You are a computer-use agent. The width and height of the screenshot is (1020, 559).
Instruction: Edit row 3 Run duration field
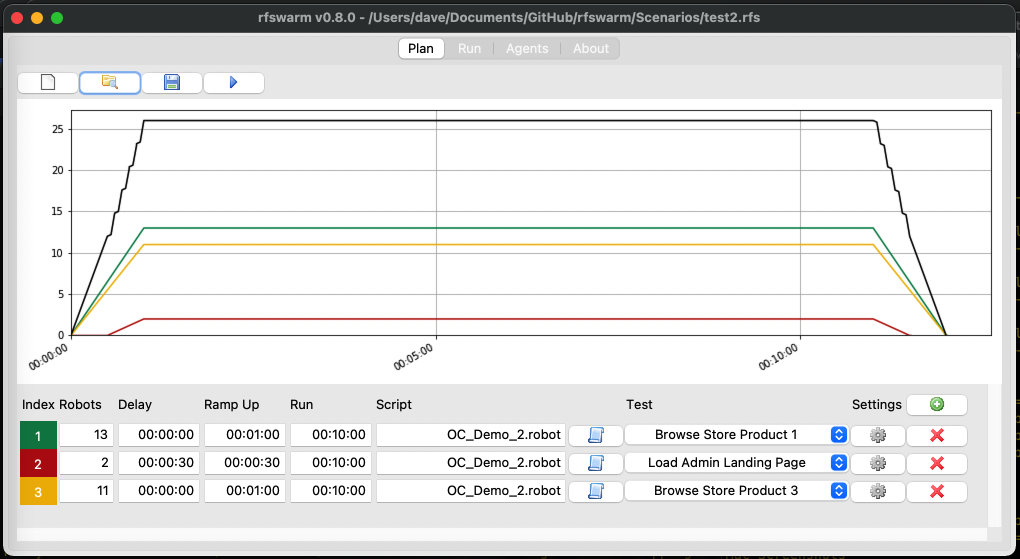[330, 491]
